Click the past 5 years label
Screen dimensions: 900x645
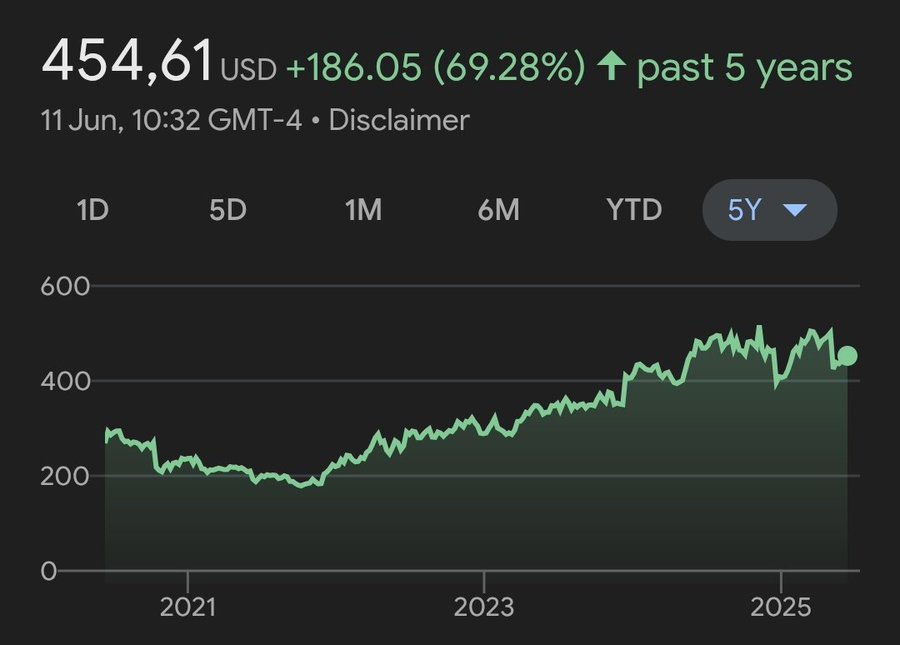[744, 68]
